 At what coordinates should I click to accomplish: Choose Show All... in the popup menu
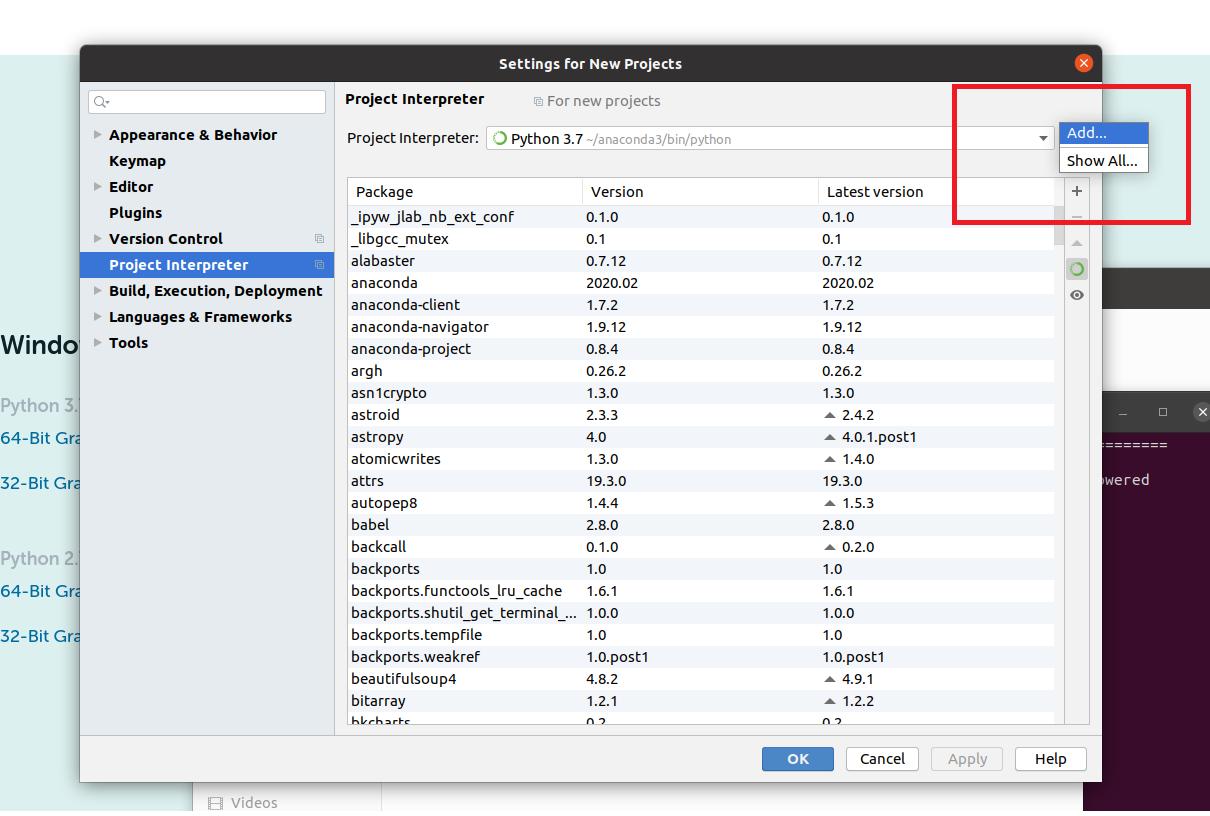coord(1102,161)
